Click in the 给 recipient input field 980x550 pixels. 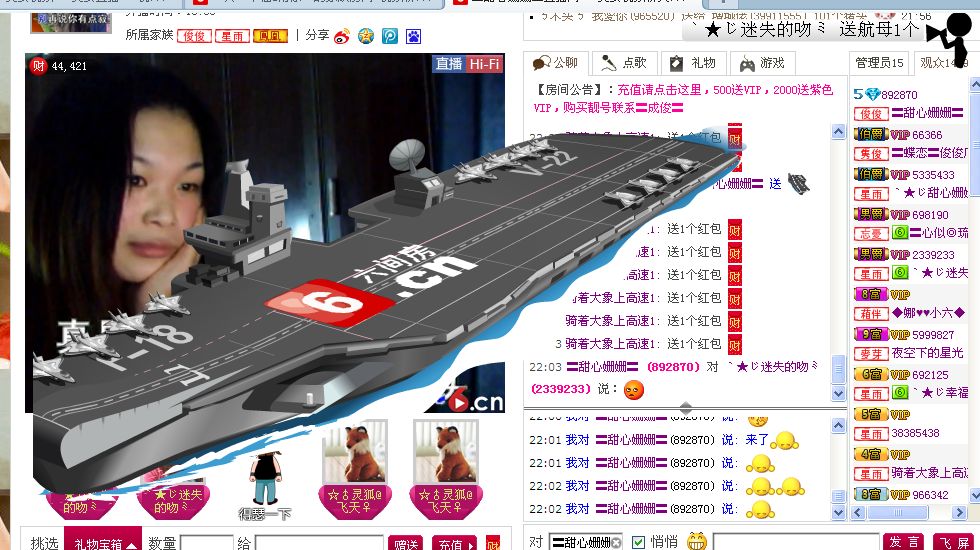pos(319,542)
